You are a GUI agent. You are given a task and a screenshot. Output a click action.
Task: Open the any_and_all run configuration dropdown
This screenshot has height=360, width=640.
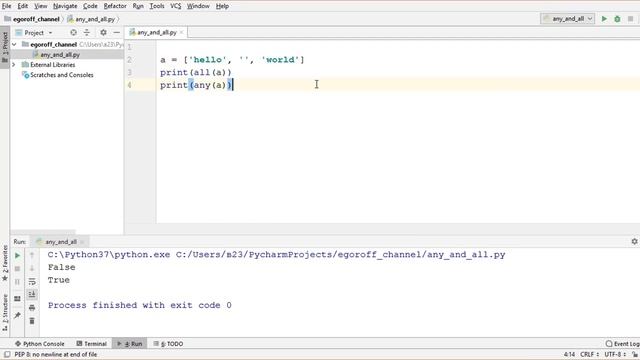pyautogui.click(x=568, y=19)
